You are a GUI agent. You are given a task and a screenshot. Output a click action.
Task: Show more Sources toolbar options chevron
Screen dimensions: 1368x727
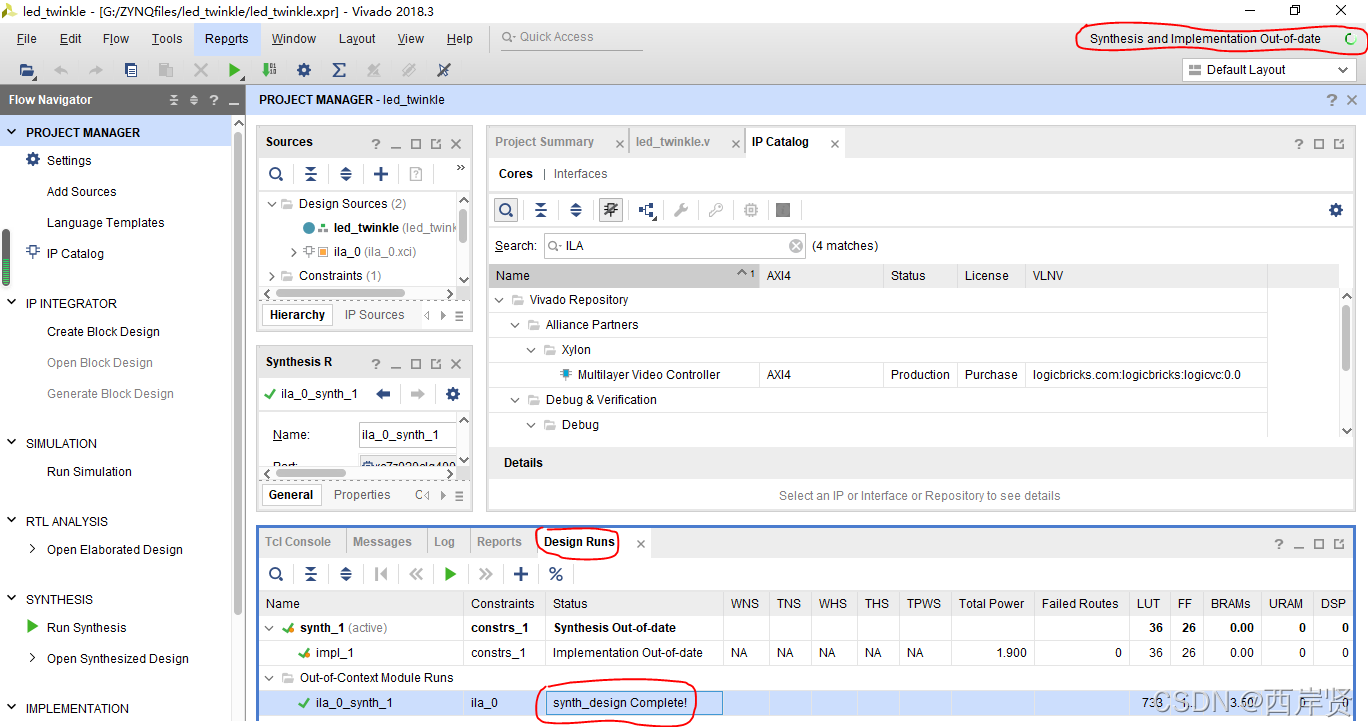(x=461, y=168)
